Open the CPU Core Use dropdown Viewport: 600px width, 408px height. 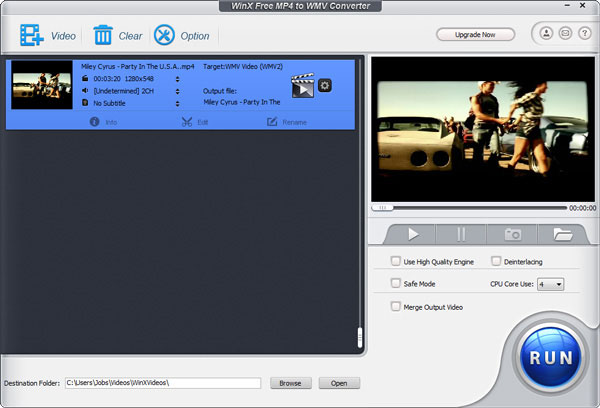[550, 284]
